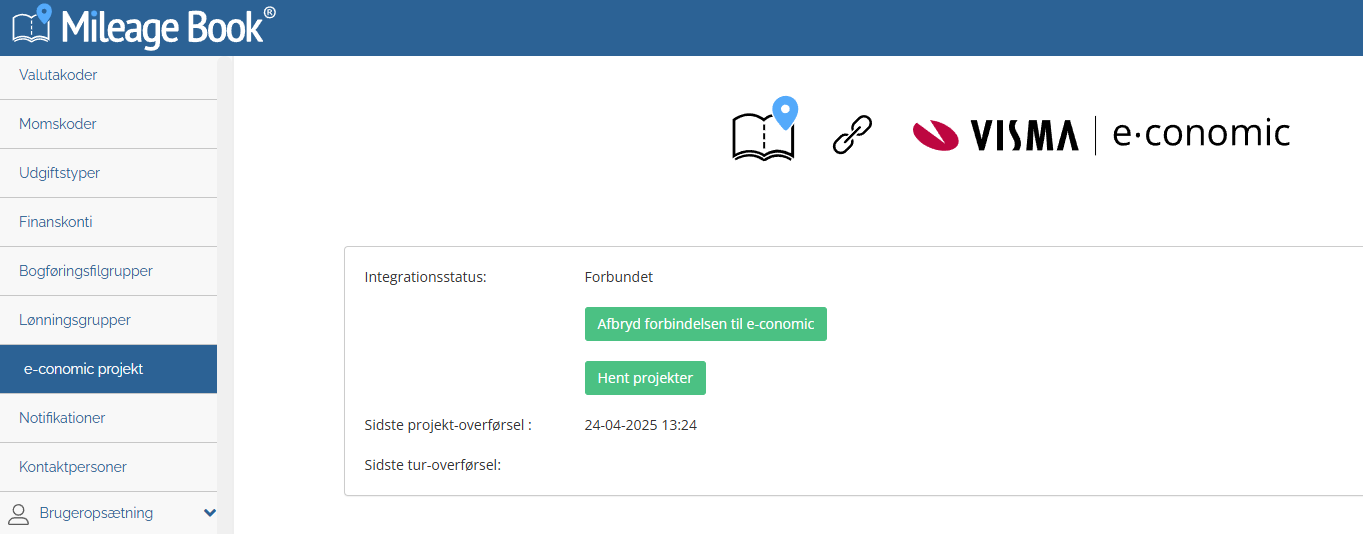The width and height of the screenshot is (1363, 534).
Task: Open Lønningsgrupper in the sidebar
Action: coord(108,320)
